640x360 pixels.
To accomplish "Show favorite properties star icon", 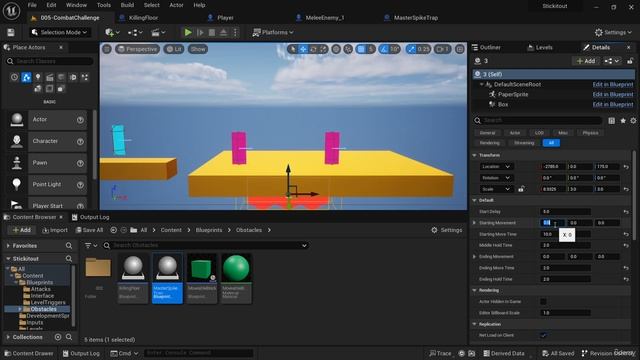I will point(623,120).
